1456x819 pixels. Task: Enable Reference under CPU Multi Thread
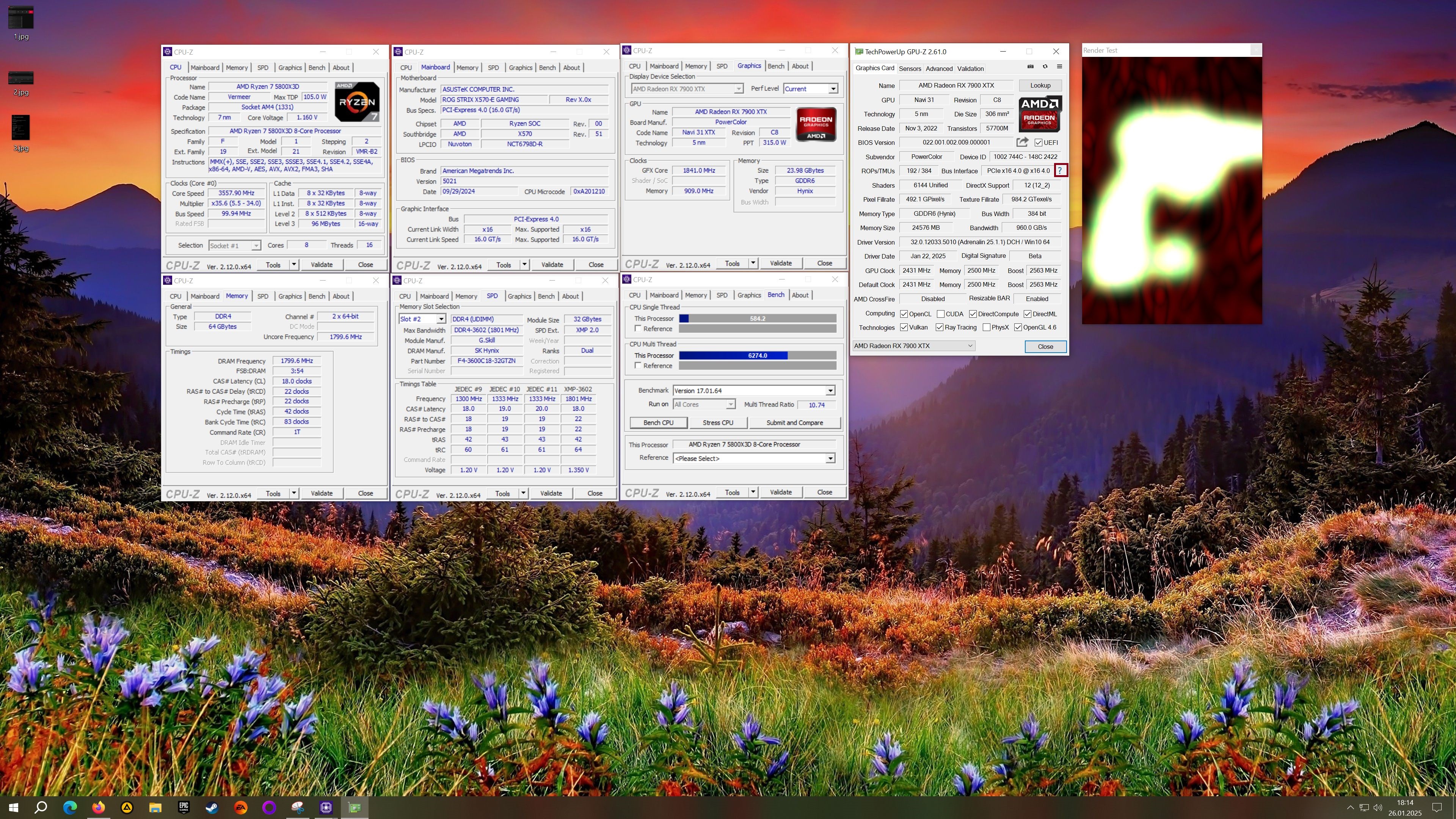click(x=637, y=366)
